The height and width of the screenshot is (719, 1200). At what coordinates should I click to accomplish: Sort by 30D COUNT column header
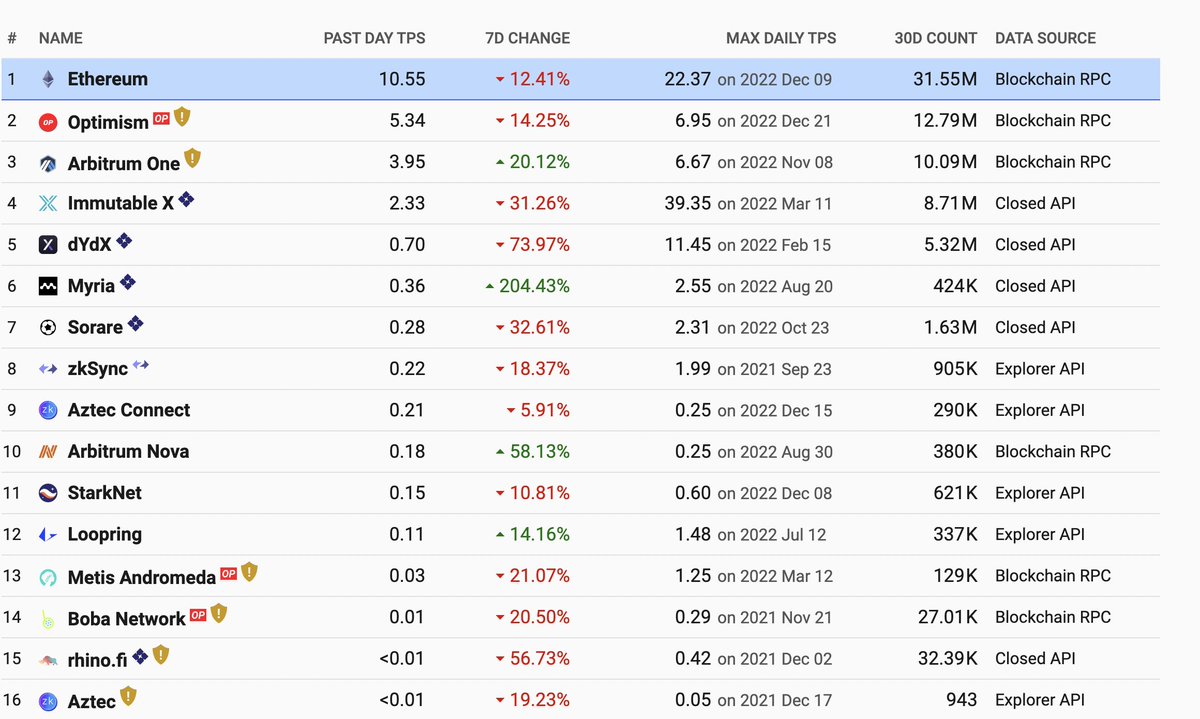(936, 38)
